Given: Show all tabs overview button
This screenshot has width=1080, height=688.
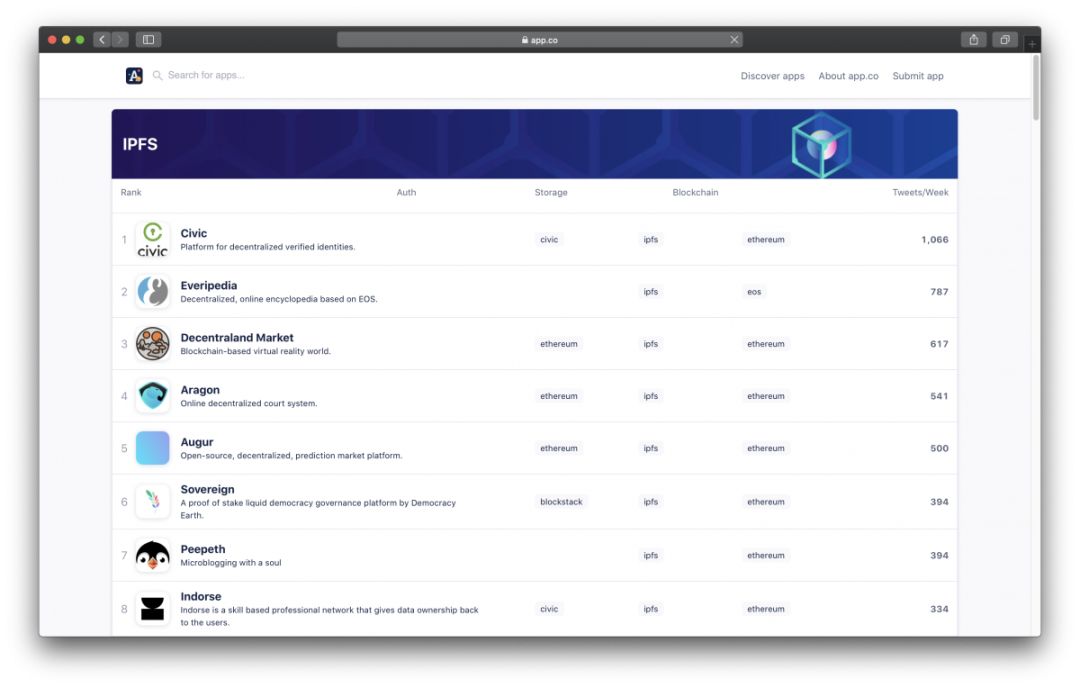Looking at the screenshot, I should (1005, 39).
